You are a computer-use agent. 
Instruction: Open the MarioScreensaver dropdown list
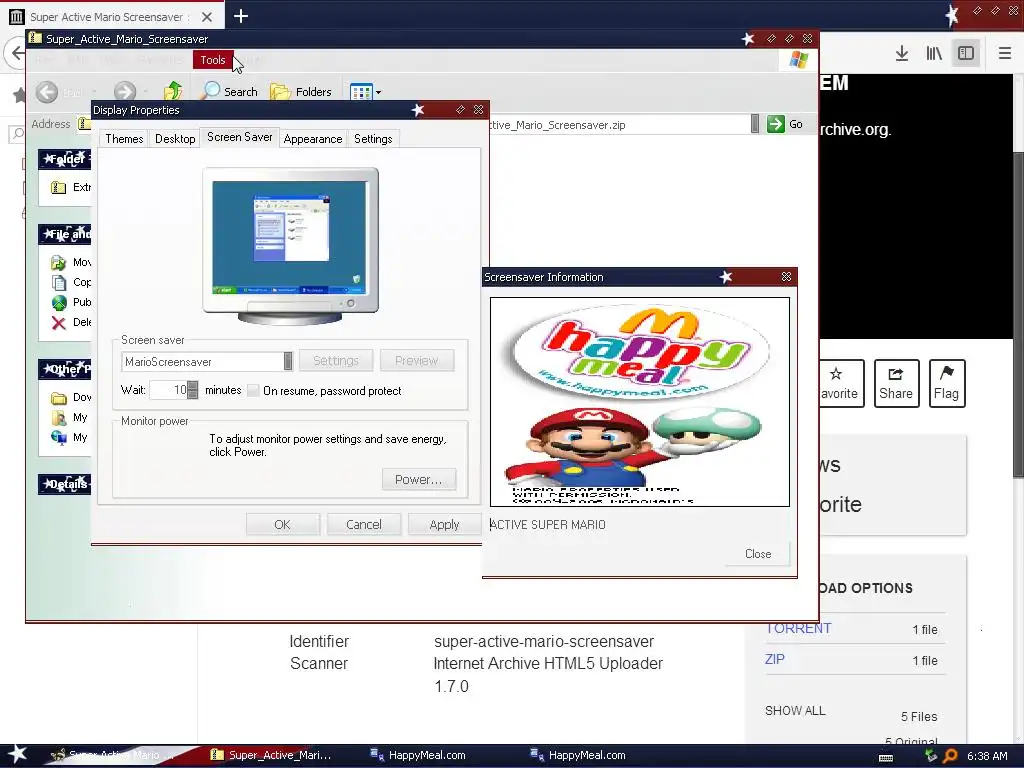click(288, 361)
